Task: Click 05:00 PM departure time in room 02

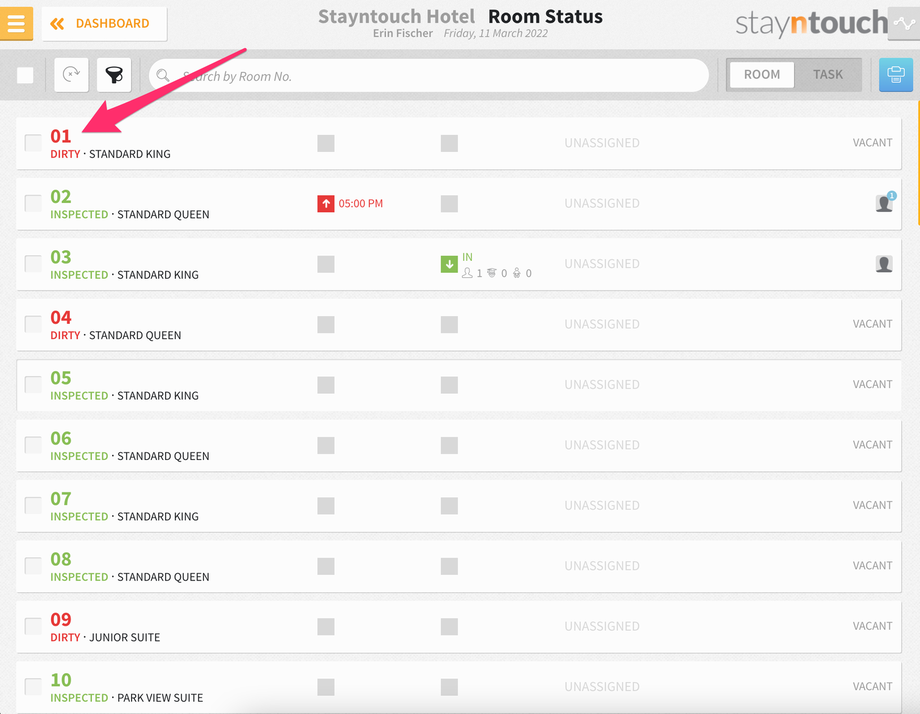Action: [360, 204]
